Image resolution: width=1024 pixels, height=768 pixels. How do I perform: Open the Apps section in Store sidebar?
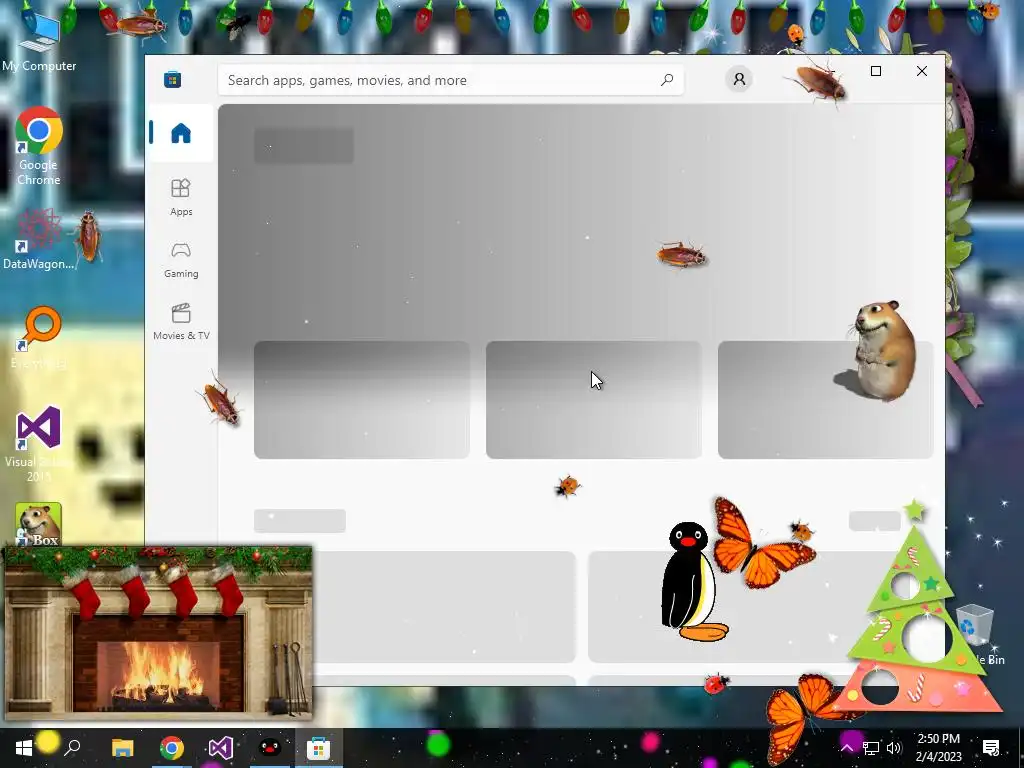181,197
